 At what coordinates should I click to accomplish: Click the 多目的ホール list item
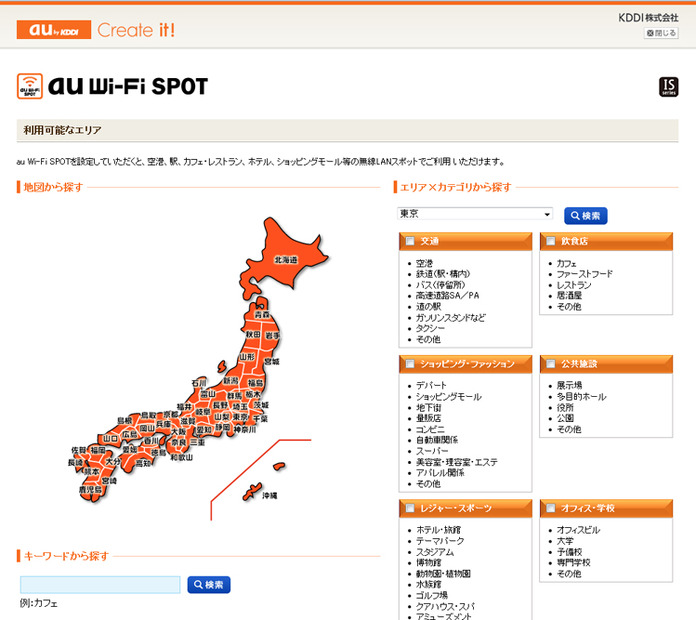pos(581,396)
